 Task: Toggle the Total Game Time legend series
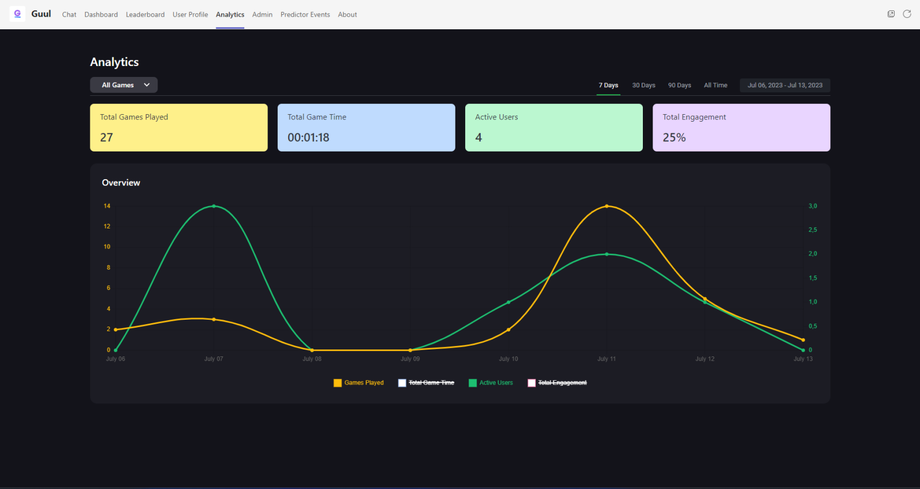pos(426,383)
